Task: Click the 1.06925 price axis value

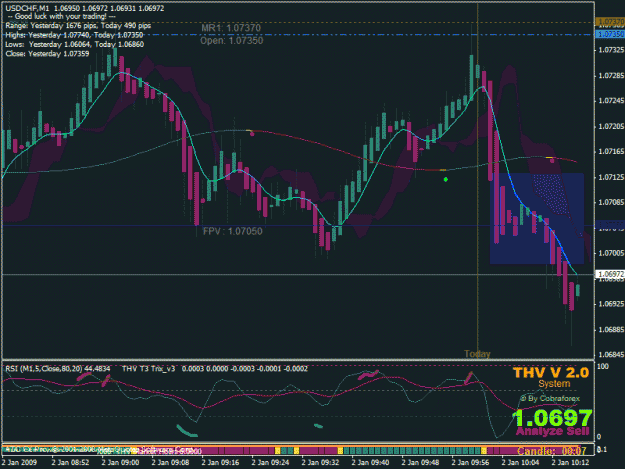Action: [611, 304]
